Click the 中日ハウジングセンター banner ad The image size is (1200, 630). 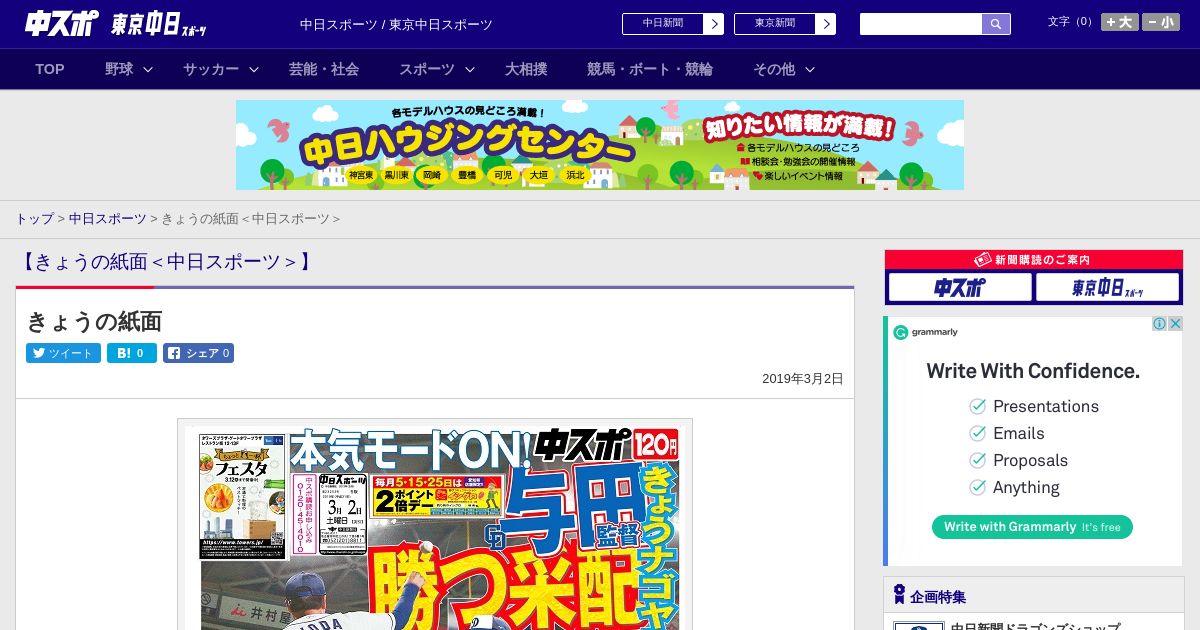tap(600, 145)
